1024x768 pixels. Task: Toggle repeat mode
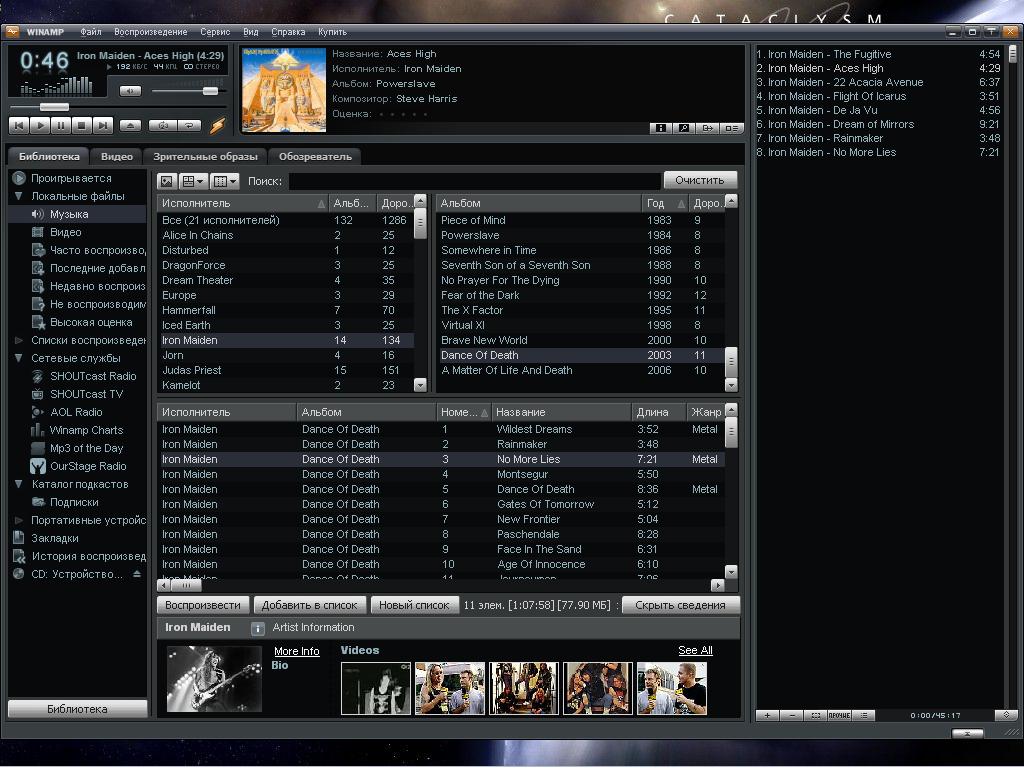(x=188, y=126)
